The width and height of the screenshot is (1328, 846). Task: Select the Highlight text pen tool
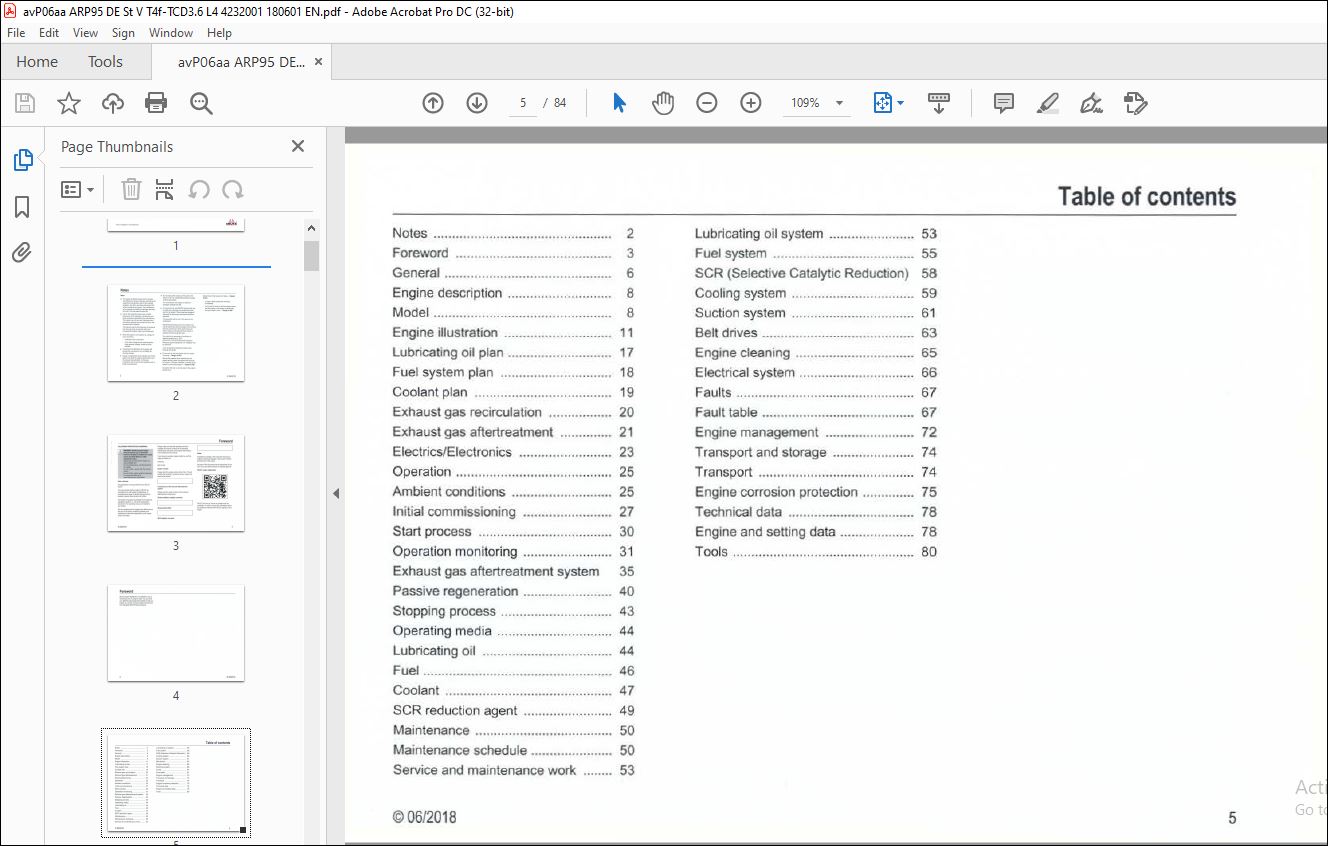[1048, 103]
